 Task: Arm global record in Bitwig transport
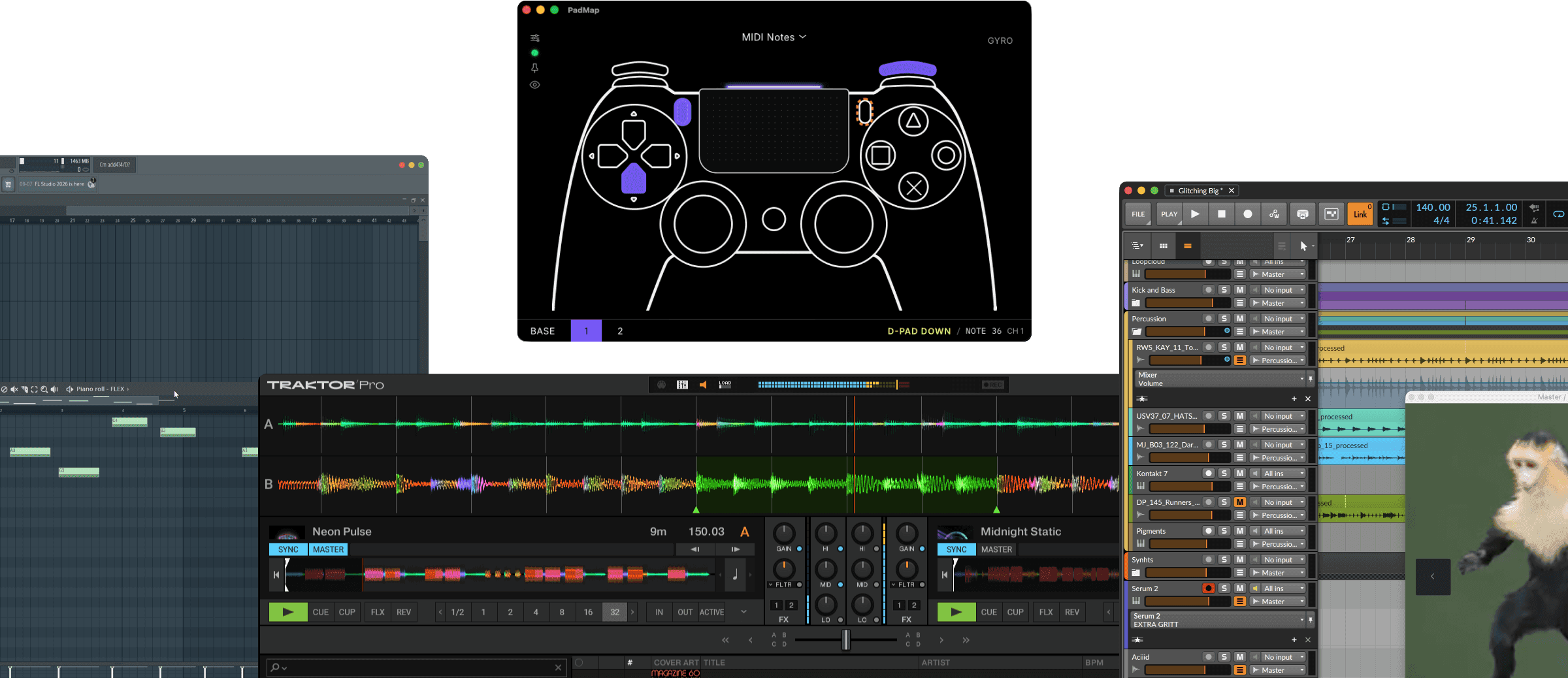[1247, 214]
